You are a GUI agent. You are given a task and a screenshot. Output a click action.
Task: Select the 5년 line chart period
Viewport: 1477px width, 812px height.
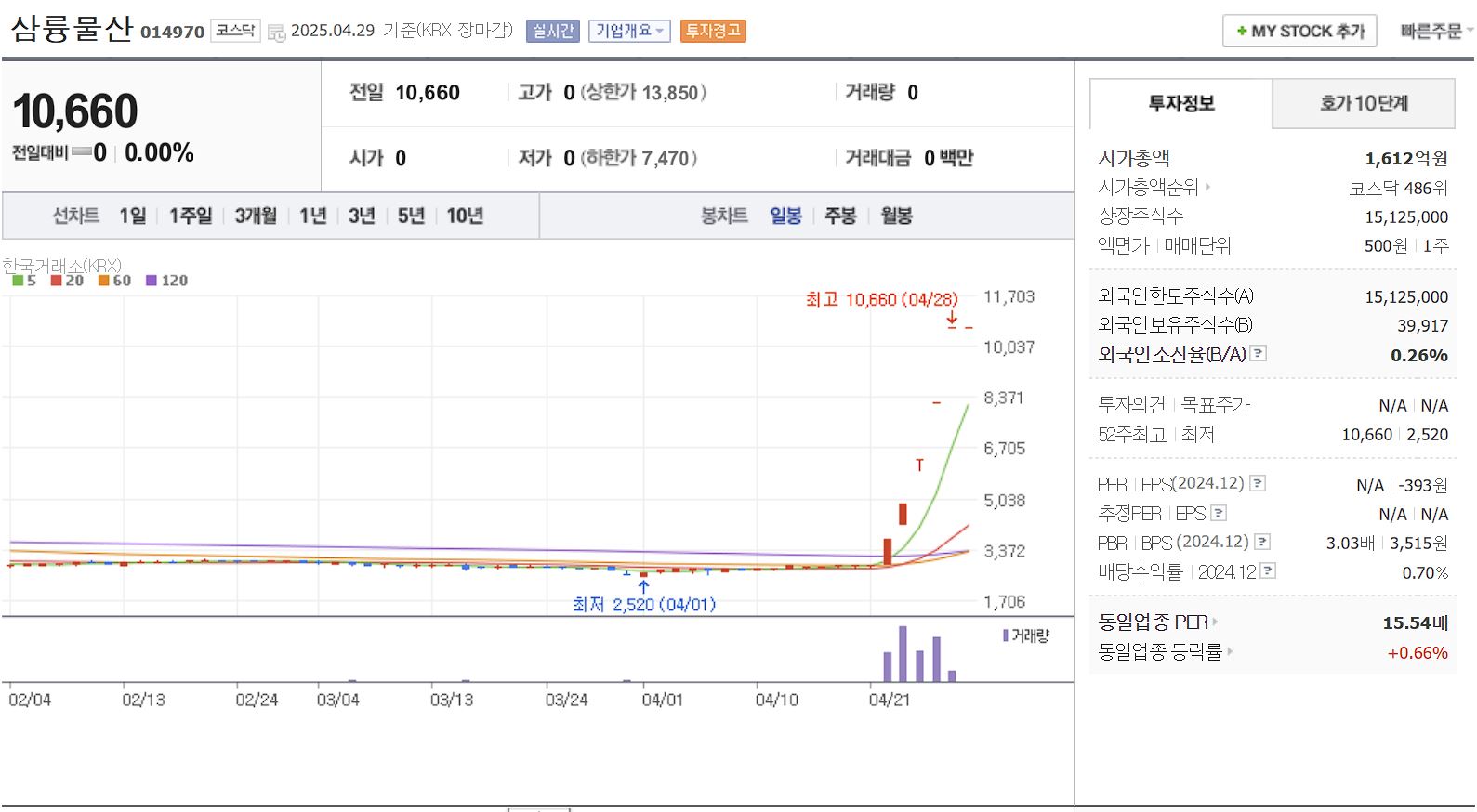[x=411, y=216]
